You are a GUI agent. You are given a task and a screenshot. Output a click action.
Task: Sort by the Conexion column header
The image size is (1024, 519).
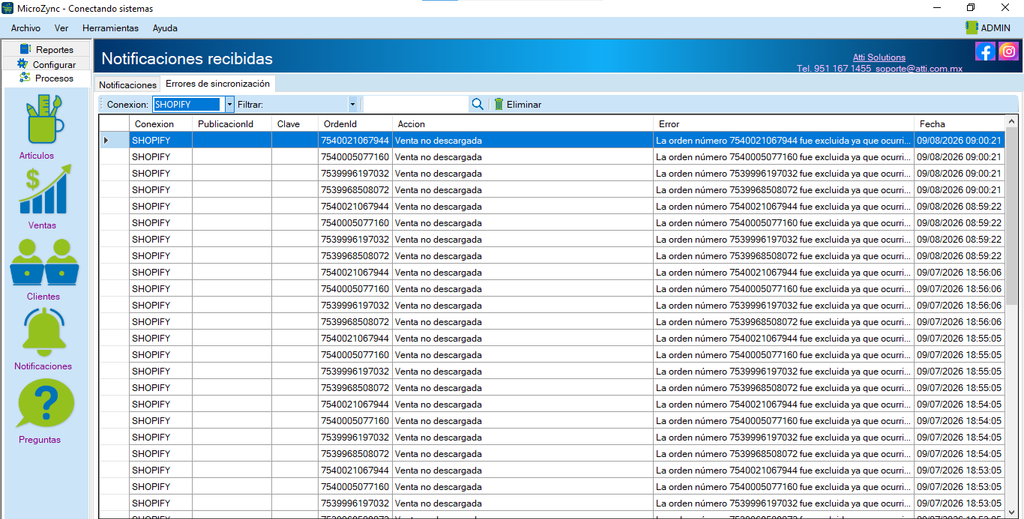(161, 123)
